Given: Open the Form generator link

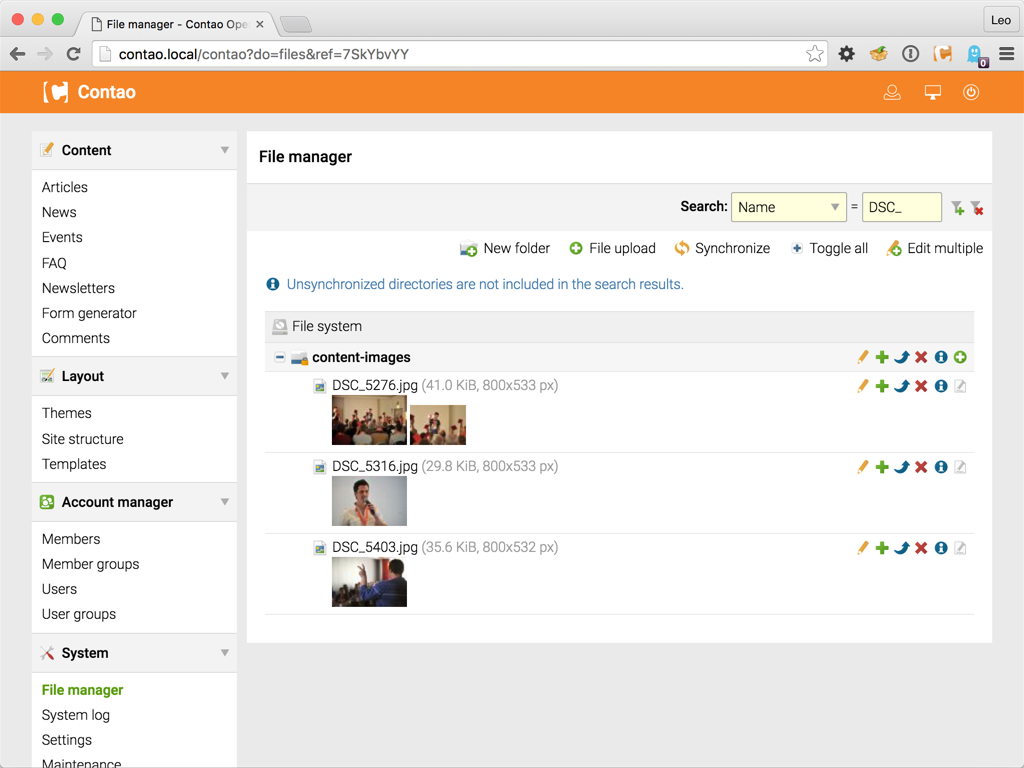Looking at the screenshot, I should [89, 313].
